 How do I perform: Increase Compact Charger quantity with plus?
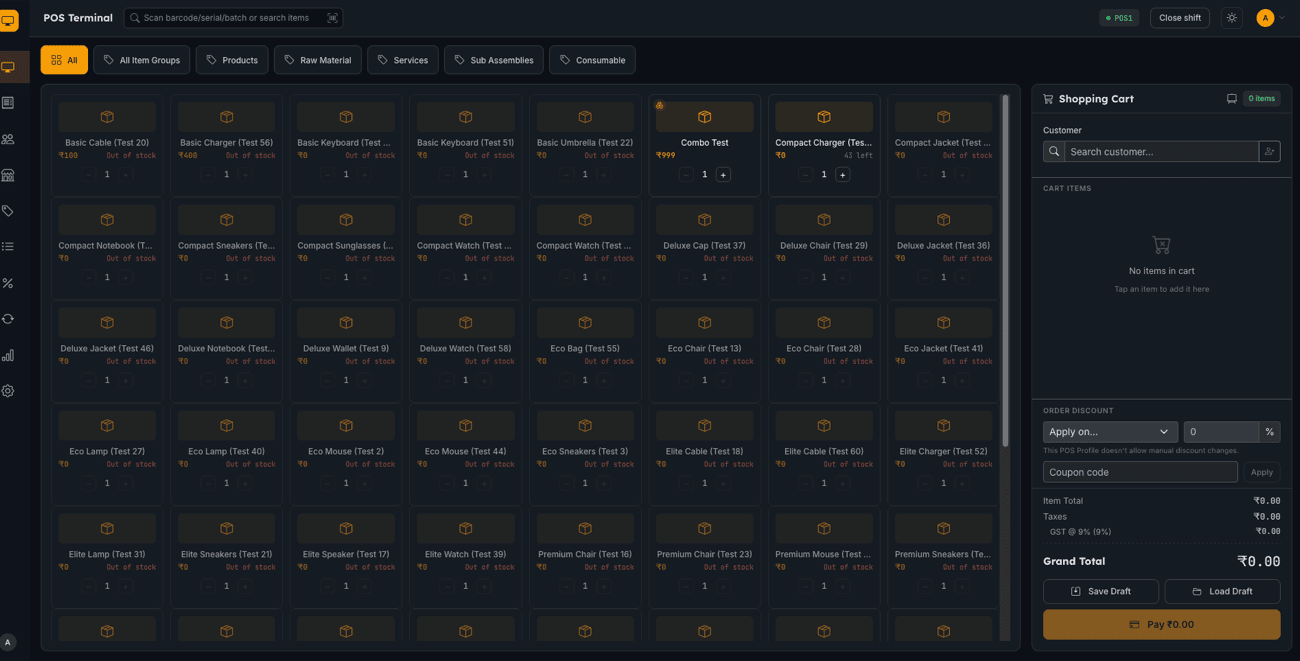[842, 174]
